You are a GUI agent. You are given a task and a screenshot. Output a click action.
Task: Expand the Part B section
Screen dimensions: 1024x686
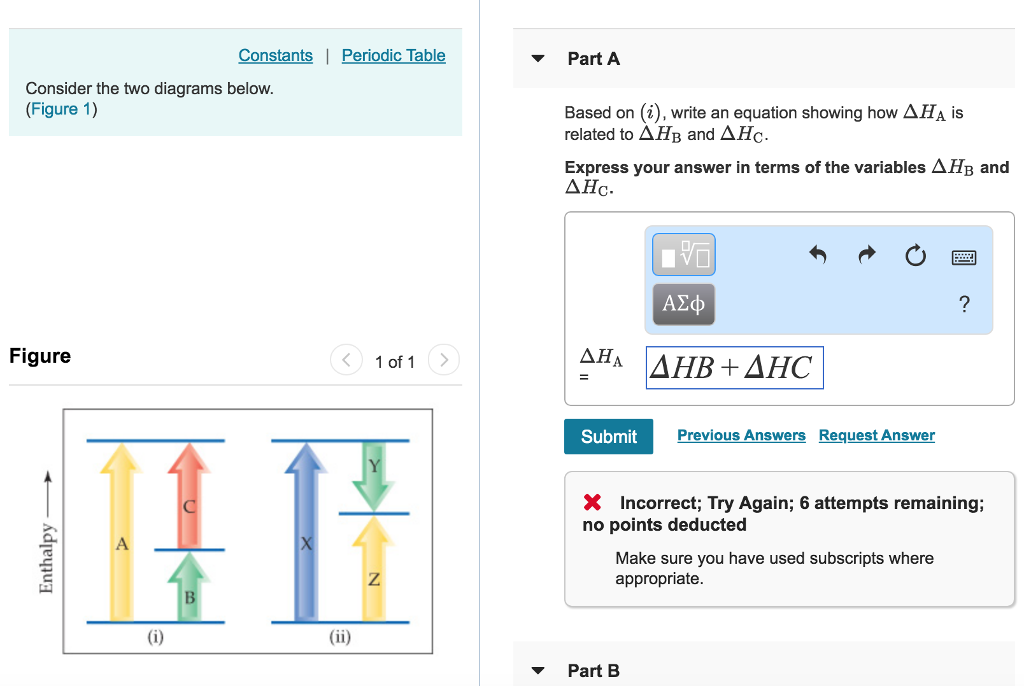tap(538, 670)
